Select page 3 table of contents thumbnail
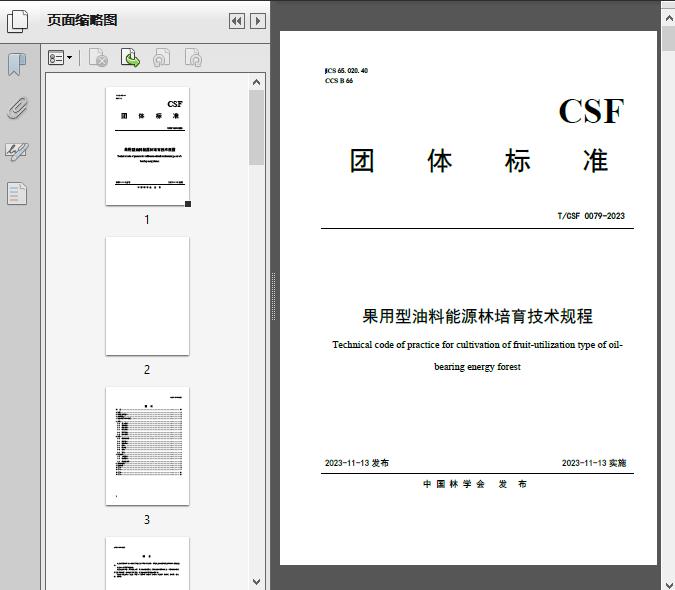 (x=147, y=446)
